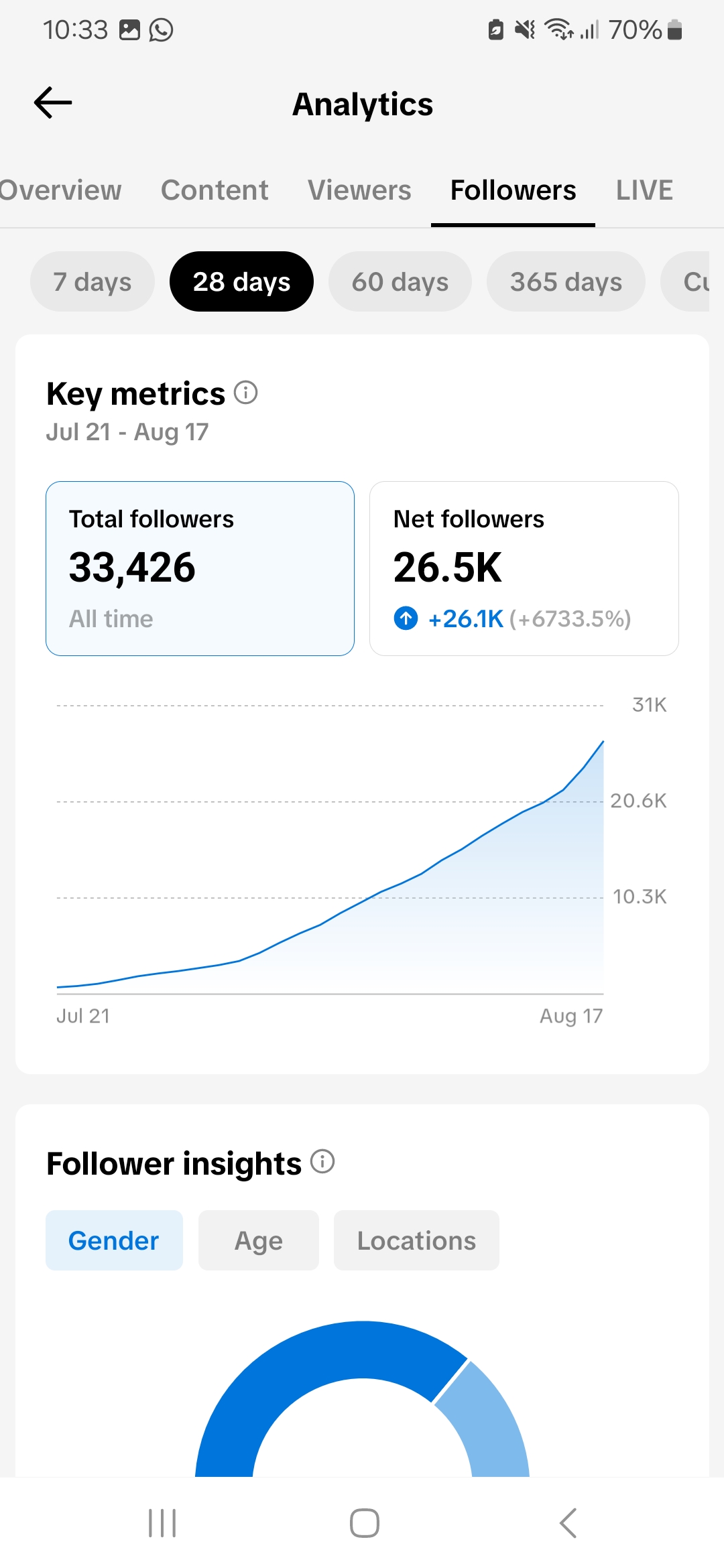
Task: Tap Android back chevron button
Action: click(568, 1523)
